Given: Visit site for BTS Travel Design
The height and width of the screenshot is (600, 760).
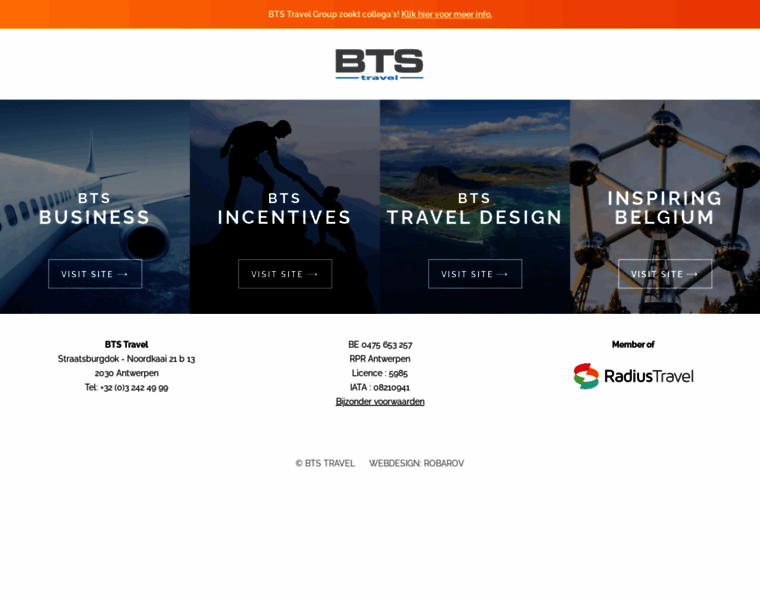Looking at the screenshot, I should pyautogui.click(x=475, y=274).
